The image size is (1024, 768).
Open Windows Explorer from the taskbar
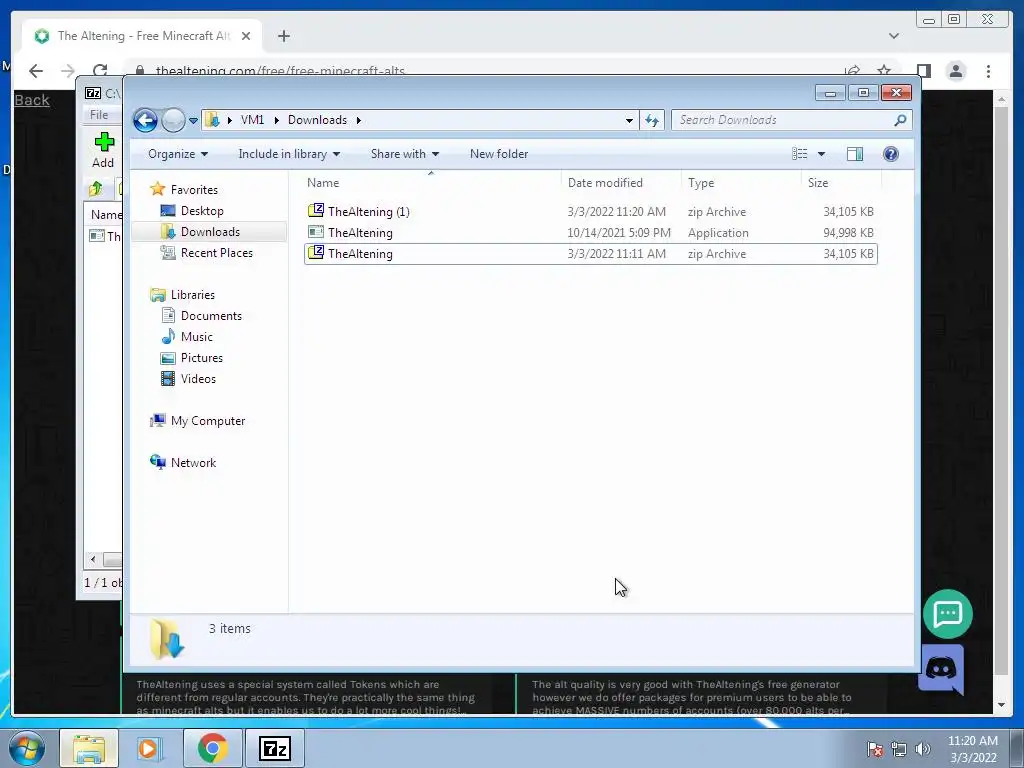coord(89,748)
